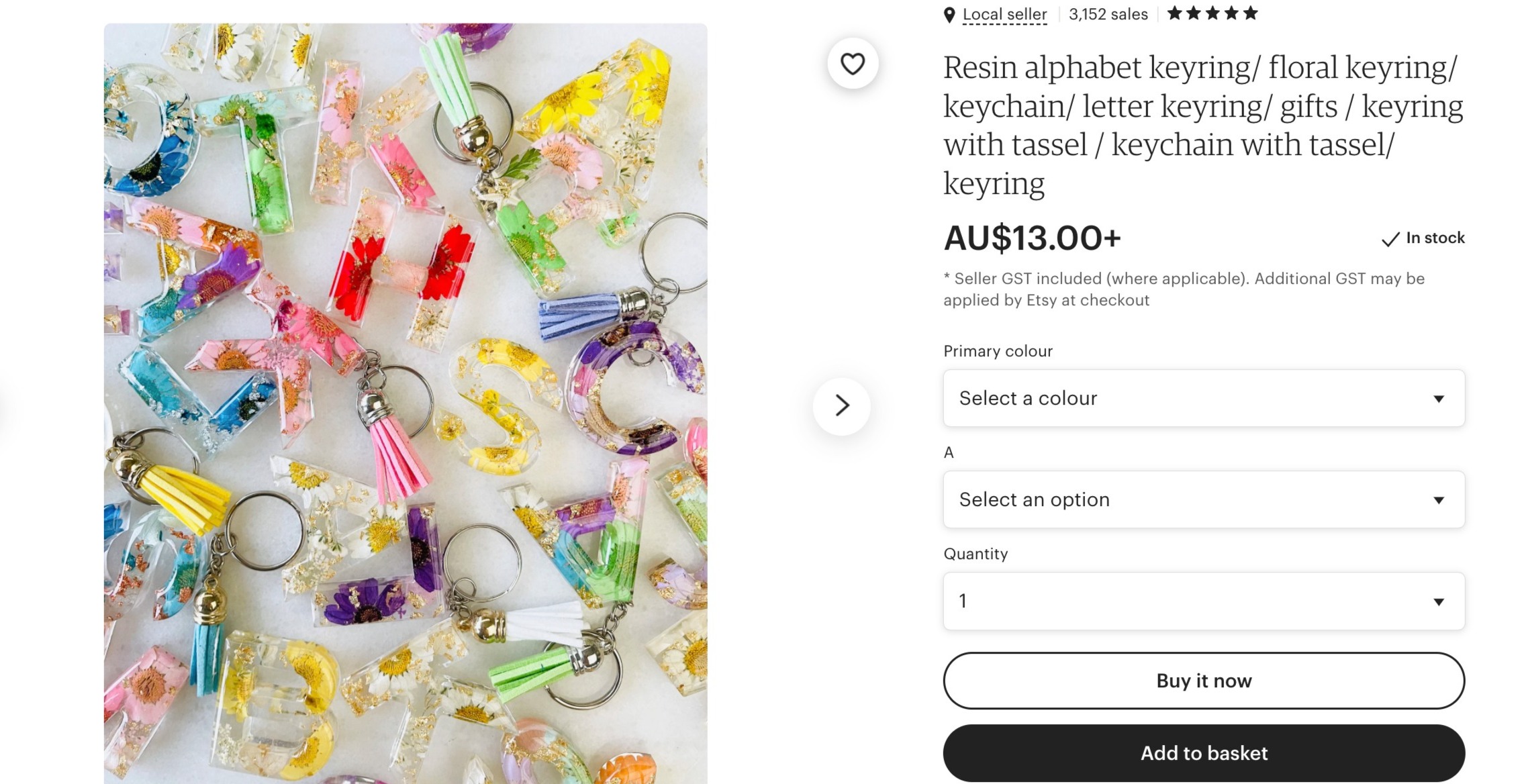Viewport: 1522px width, 784px height.
Task: Click the location pin icon beside Local seller
Action: 949,15
